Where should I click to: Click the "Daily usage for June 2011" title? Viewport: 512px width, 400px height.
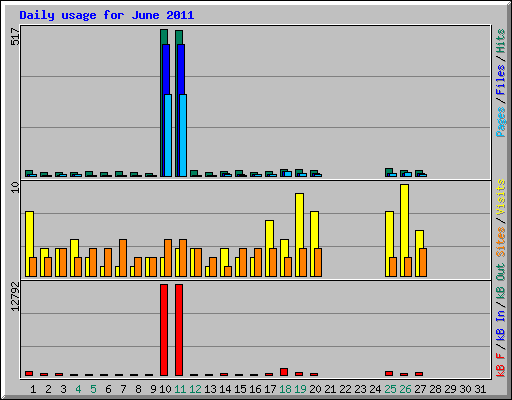107,16
